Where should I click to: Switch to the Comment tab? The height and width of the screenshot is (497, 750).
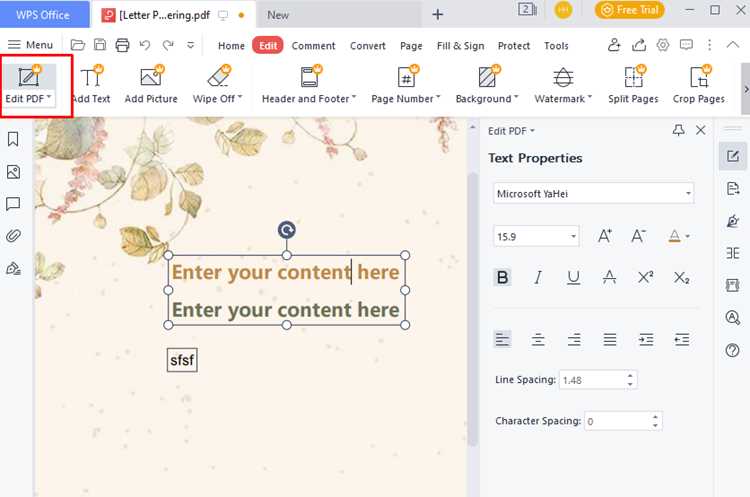tap(313, 46)
